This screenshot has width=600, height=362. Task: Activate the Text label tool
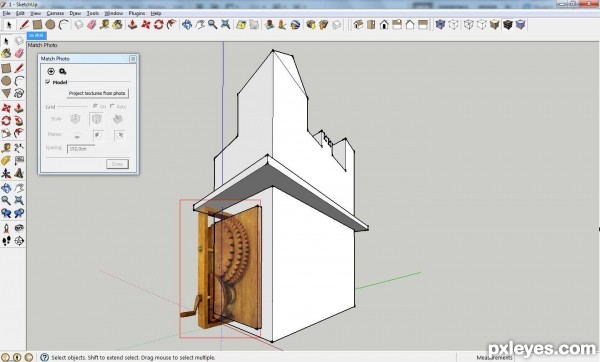(x=19, y=160)
